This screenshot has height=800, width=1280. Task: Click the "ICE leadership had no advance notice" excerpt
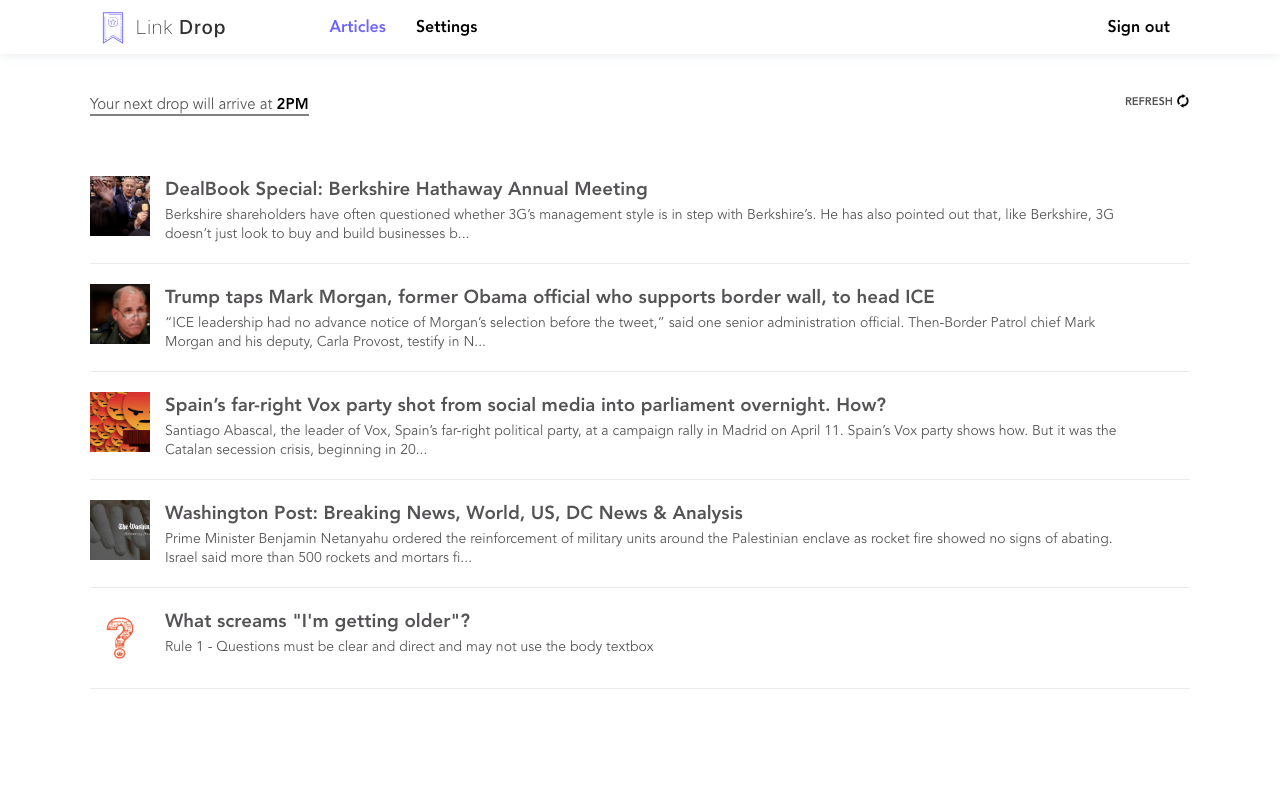click(x=630, y=332)
